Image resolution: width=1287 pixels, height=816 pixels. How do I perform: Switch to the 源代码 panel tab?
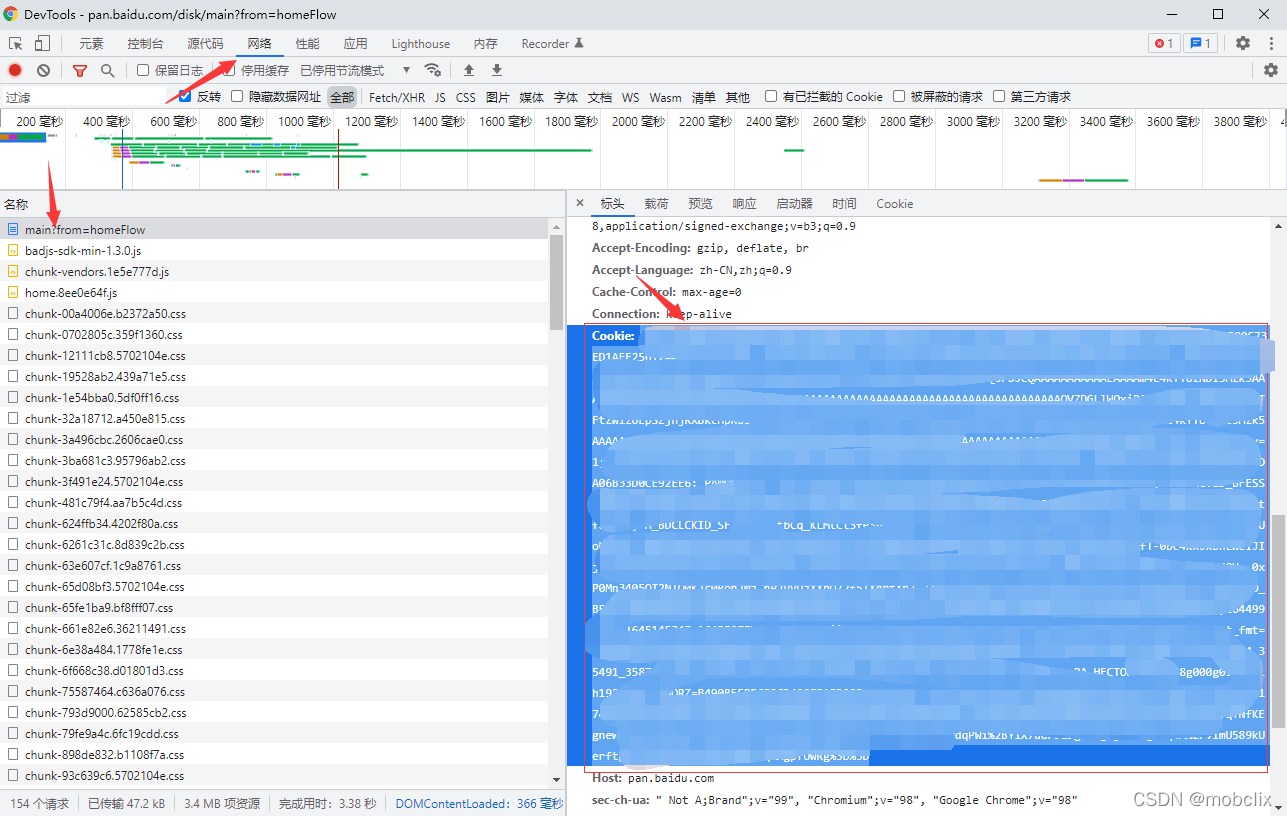205,43
